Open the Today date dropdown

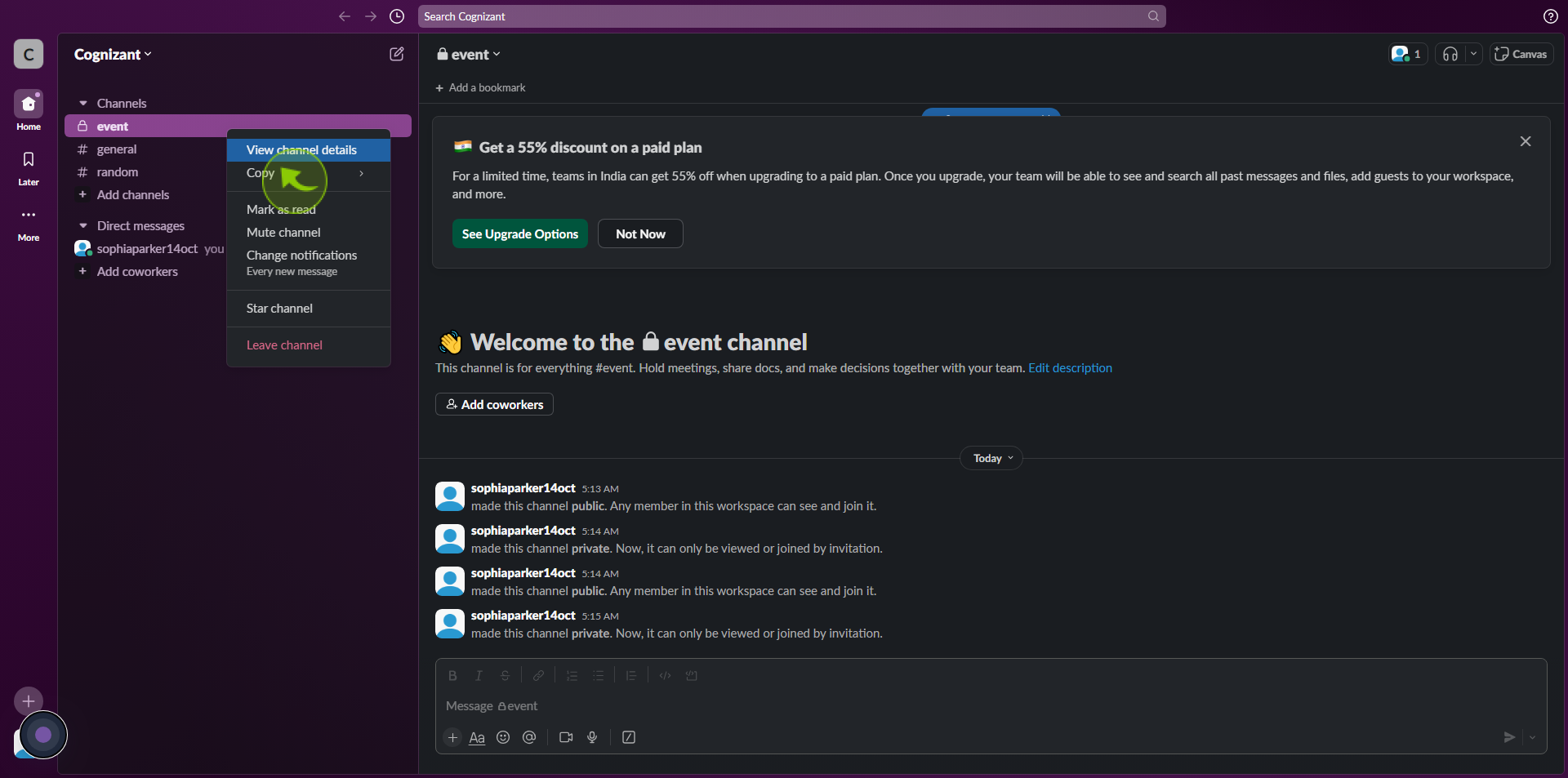coord(991,458)
